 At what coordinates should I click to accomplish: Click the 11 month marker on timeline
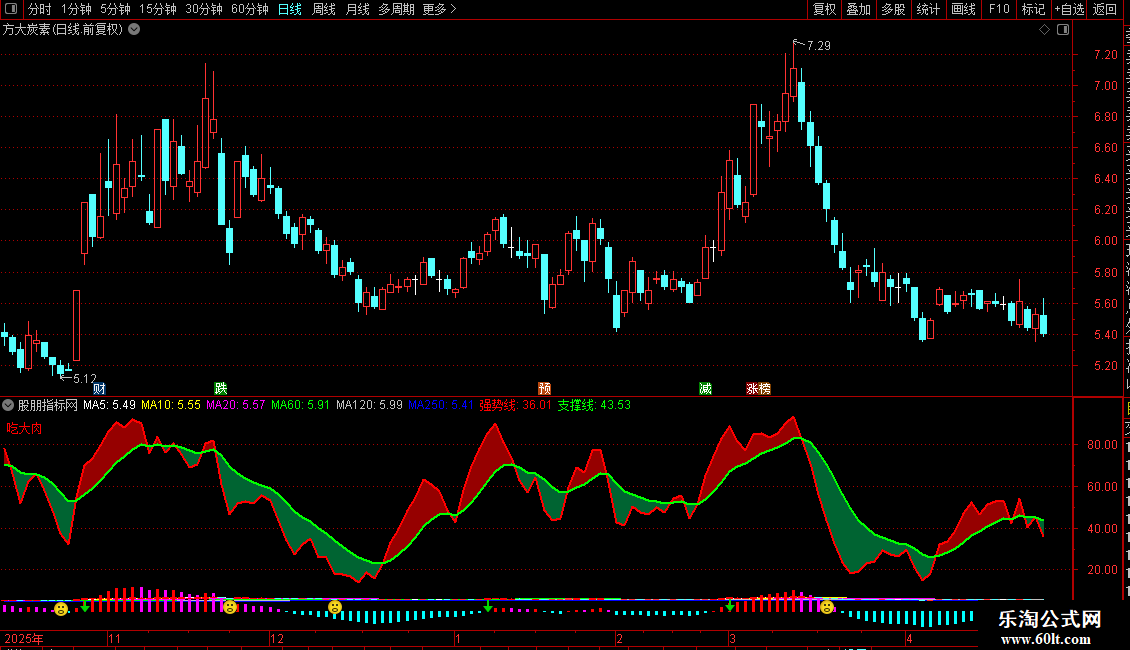[115, 638]
